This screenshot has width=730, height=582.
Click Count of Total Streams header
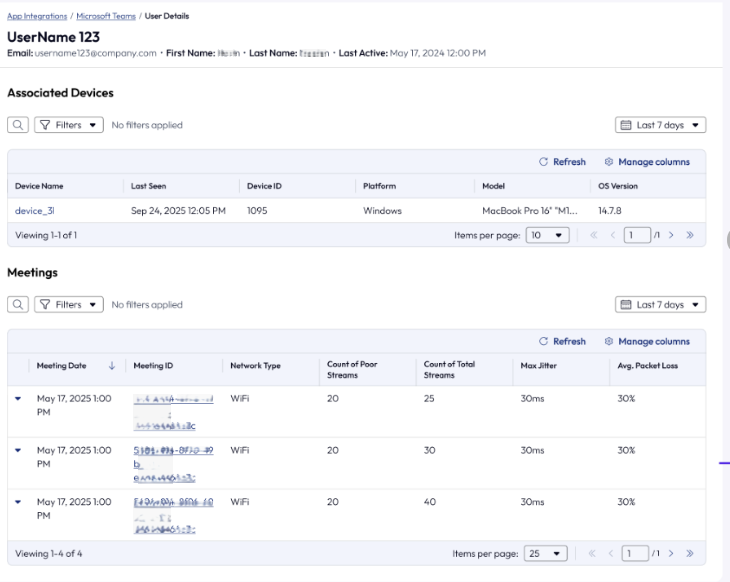(x=449, y=370)
